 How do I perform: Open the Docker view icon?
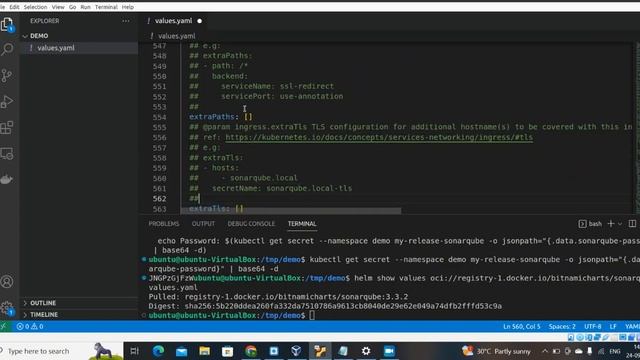(x=7, y=179)
